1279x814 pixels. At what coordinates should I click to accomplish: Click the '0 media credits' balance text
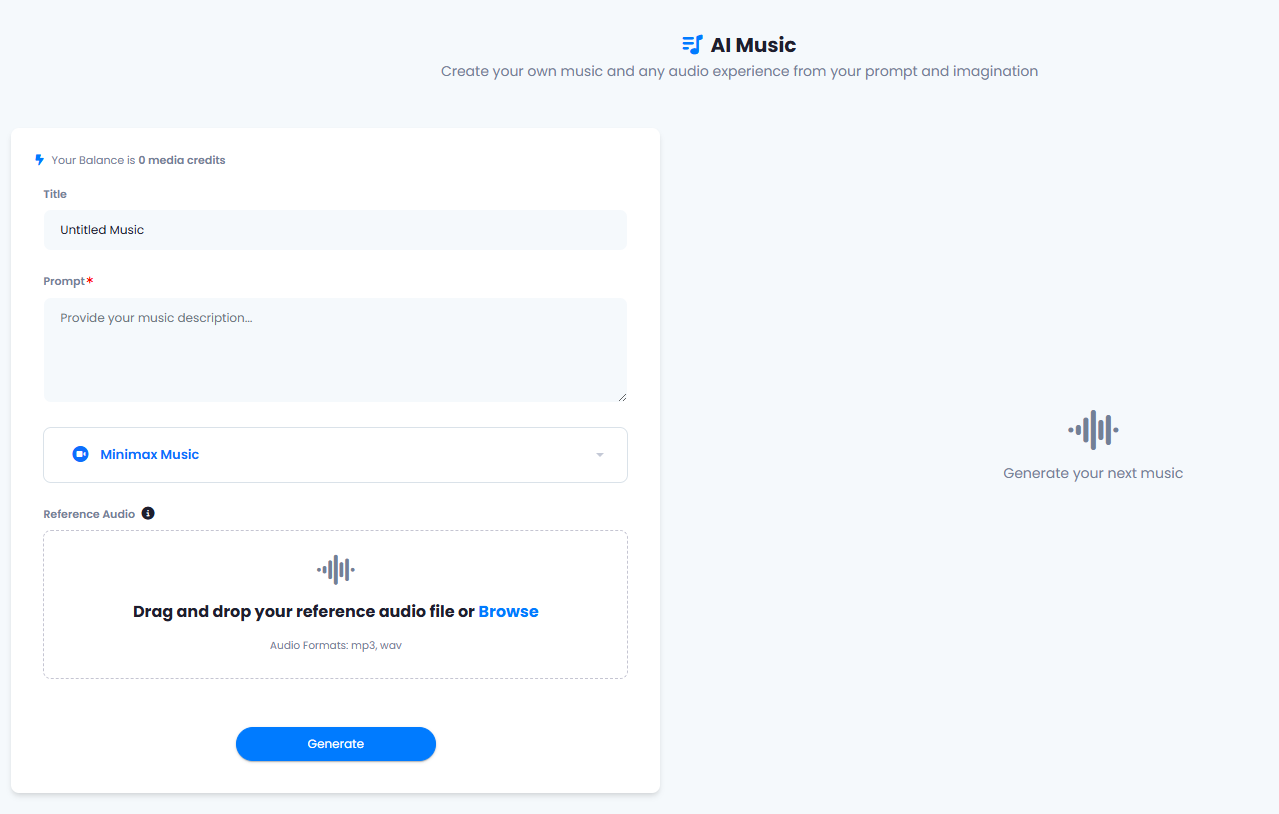(182, 160)
